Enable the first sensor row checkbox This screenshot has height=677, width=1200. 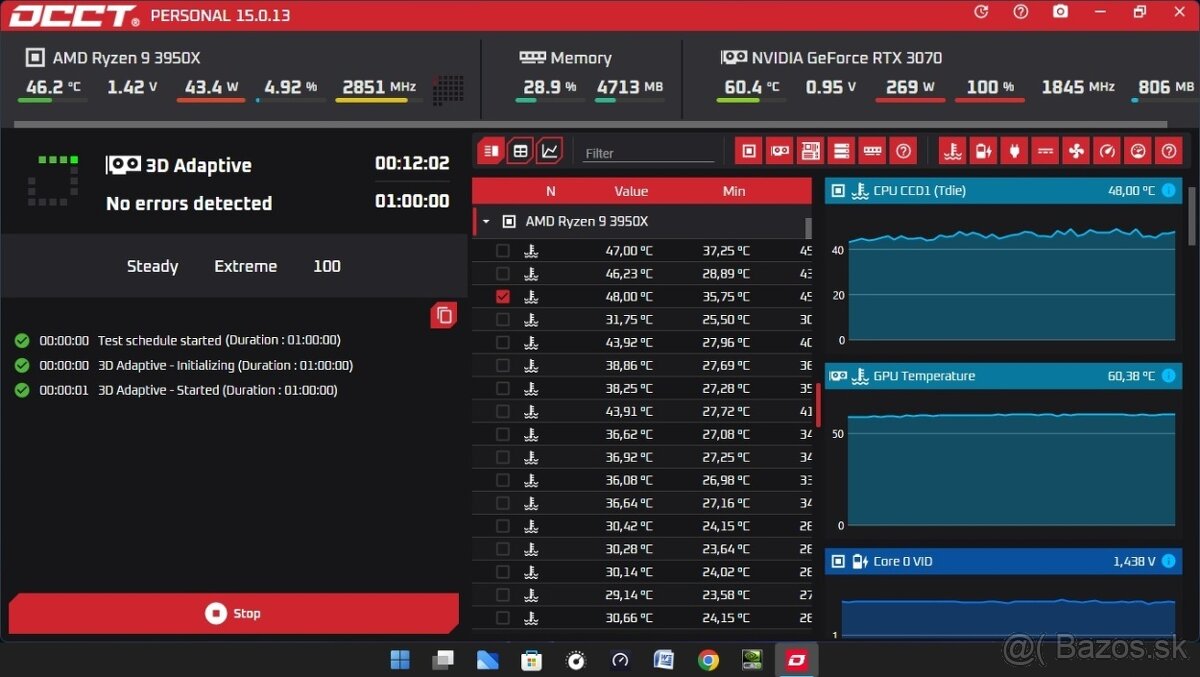[x=502, y=250]
